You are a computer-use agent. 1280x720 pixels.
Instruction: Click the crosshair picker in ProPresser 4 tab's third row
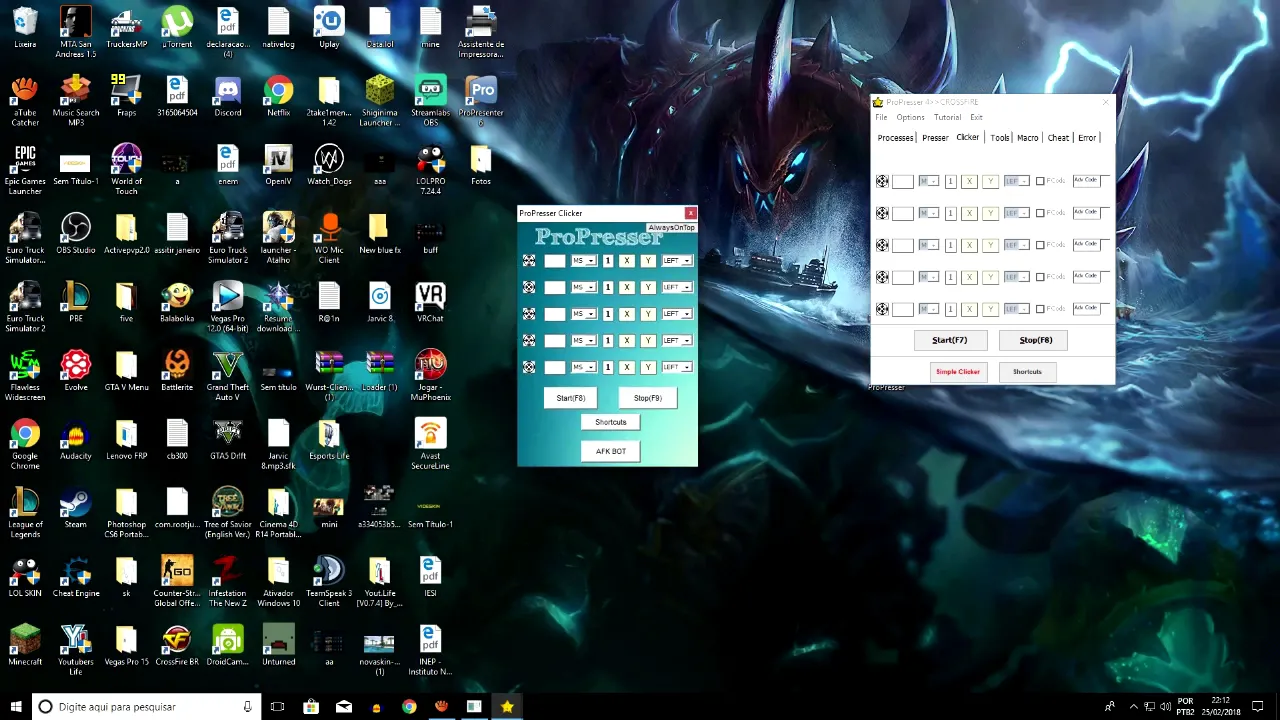(x=882, y=245)
